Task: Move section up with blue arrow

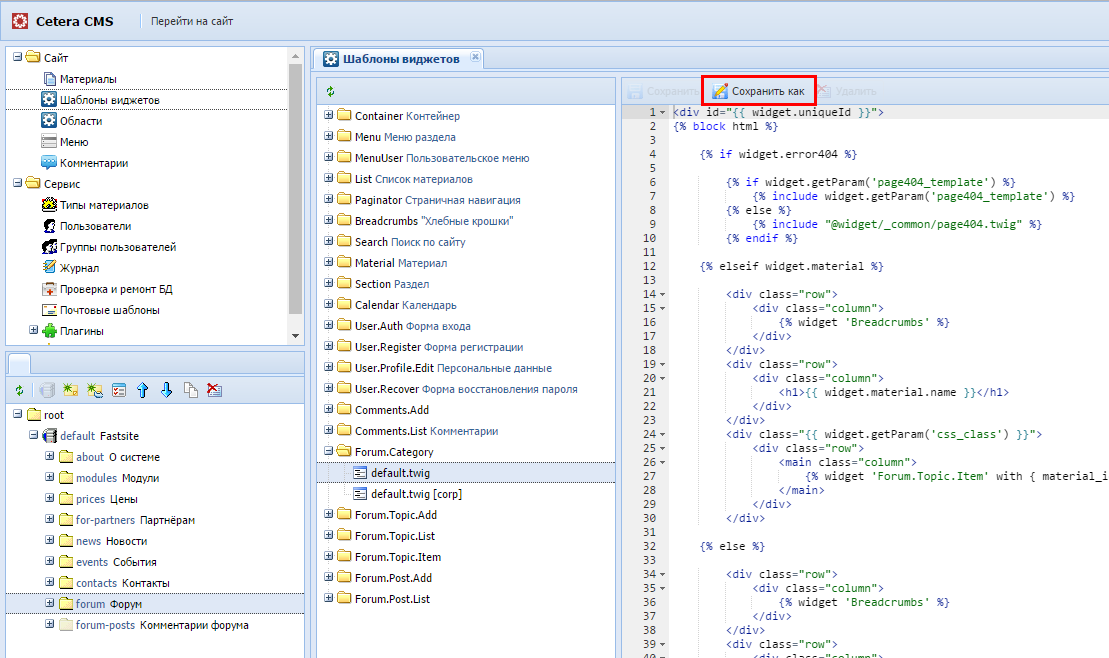Action: (x=142, y=390)
